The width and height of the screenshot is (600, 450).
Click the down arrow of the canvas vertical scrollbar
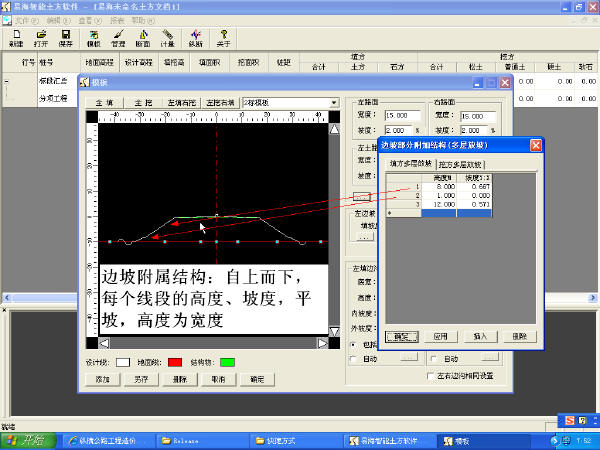(334, 331)
